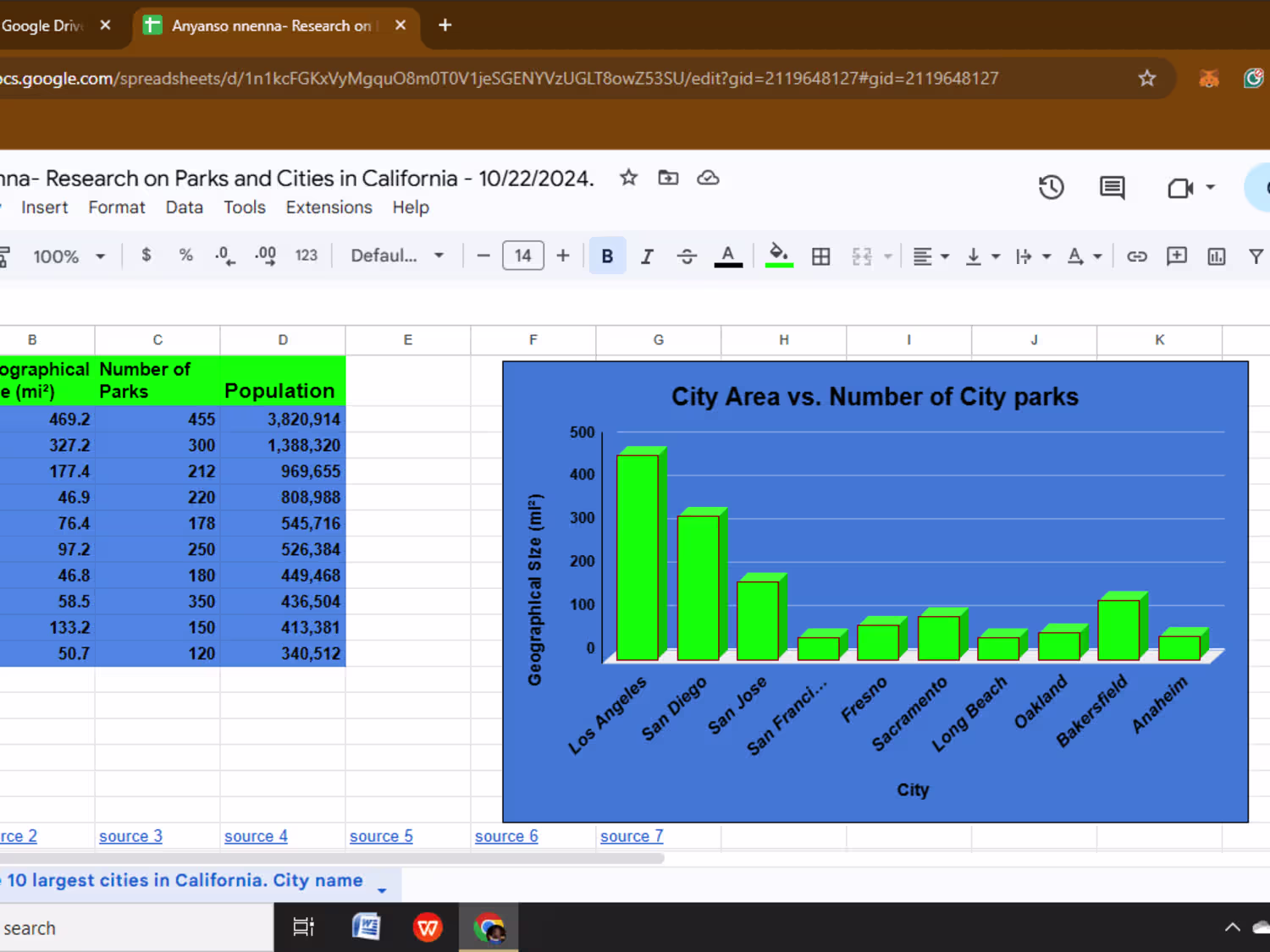Click the font size input field
1270x952 pixels.
[x=523, y=256]
